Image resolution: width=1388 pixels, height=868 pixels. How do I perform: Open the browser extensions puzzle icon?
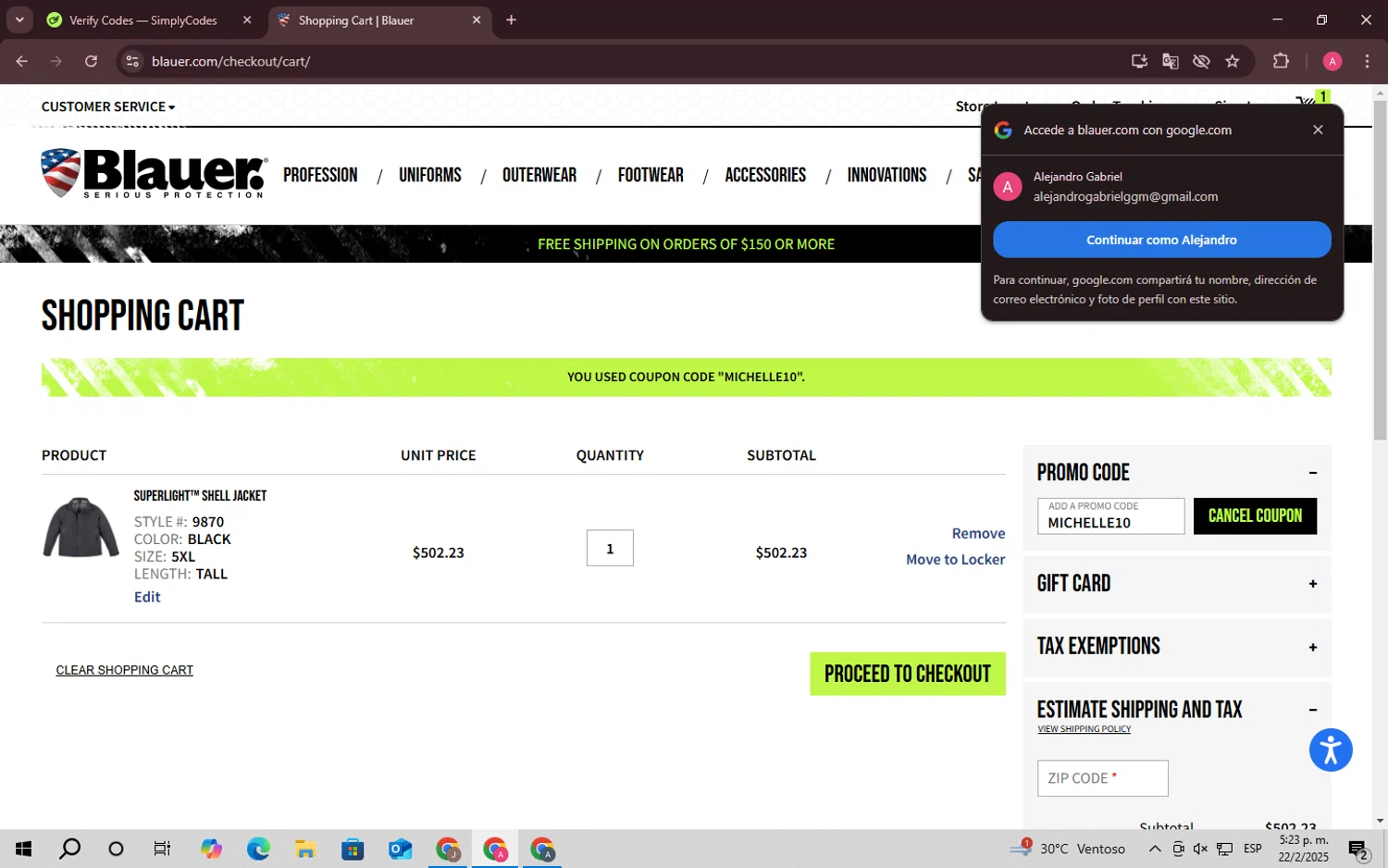tap(1281, 61)
